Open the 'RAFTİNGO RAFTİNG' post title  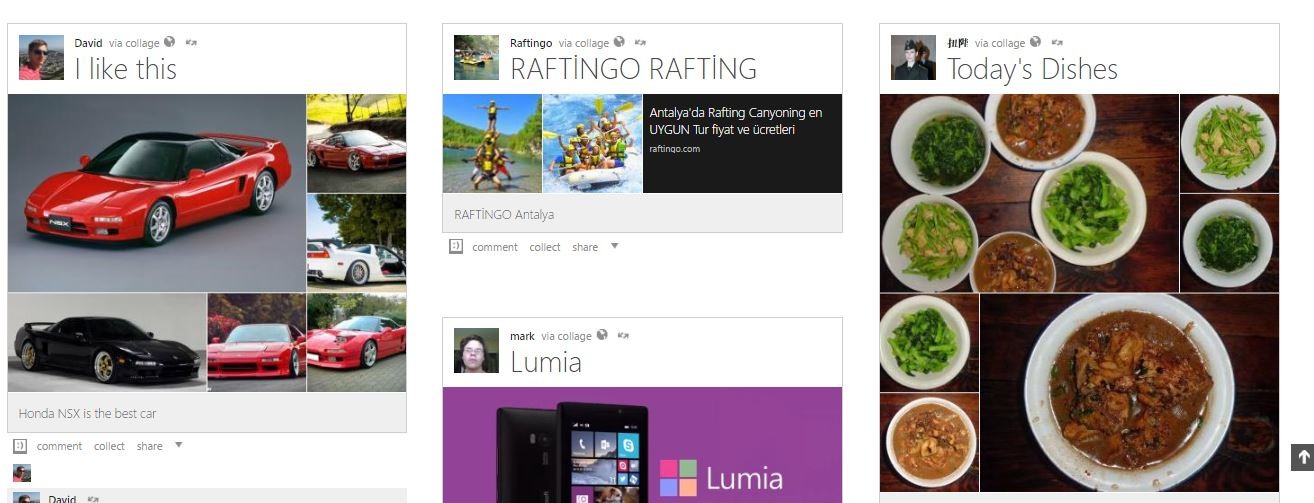(633, 69)
